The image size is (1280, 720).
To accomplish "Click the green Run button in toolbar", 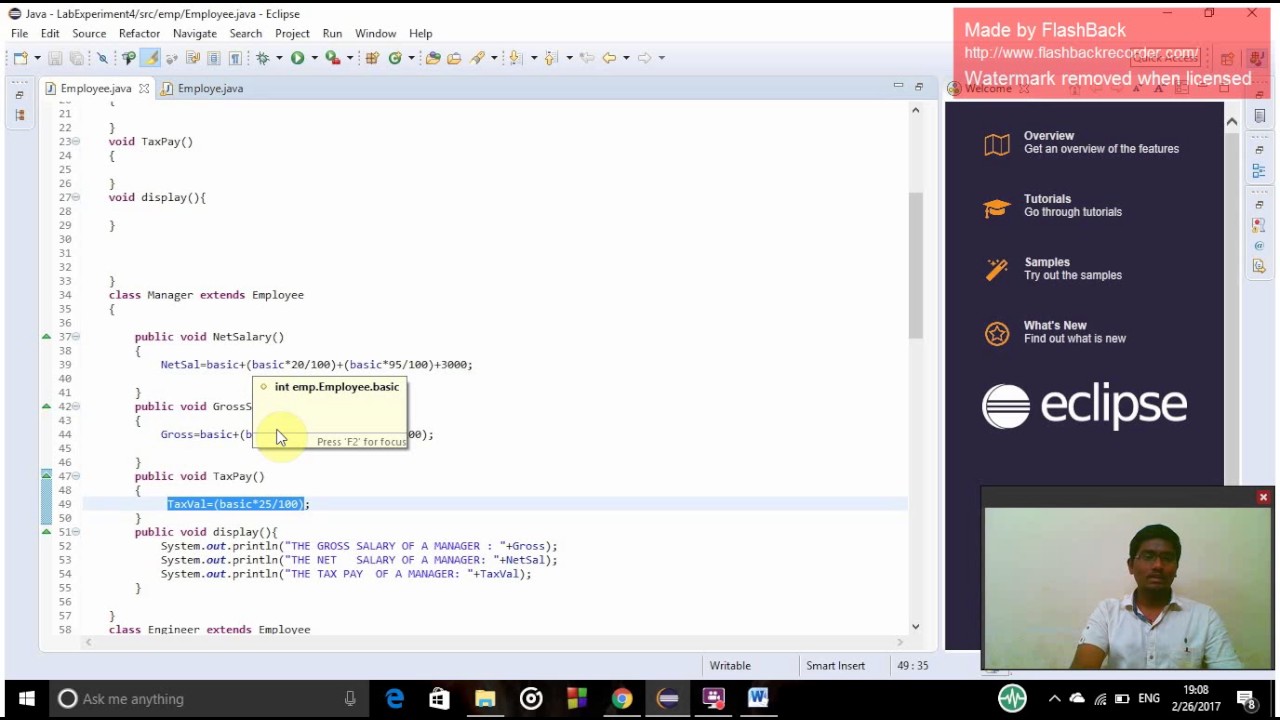I will (x=297, y=58).
